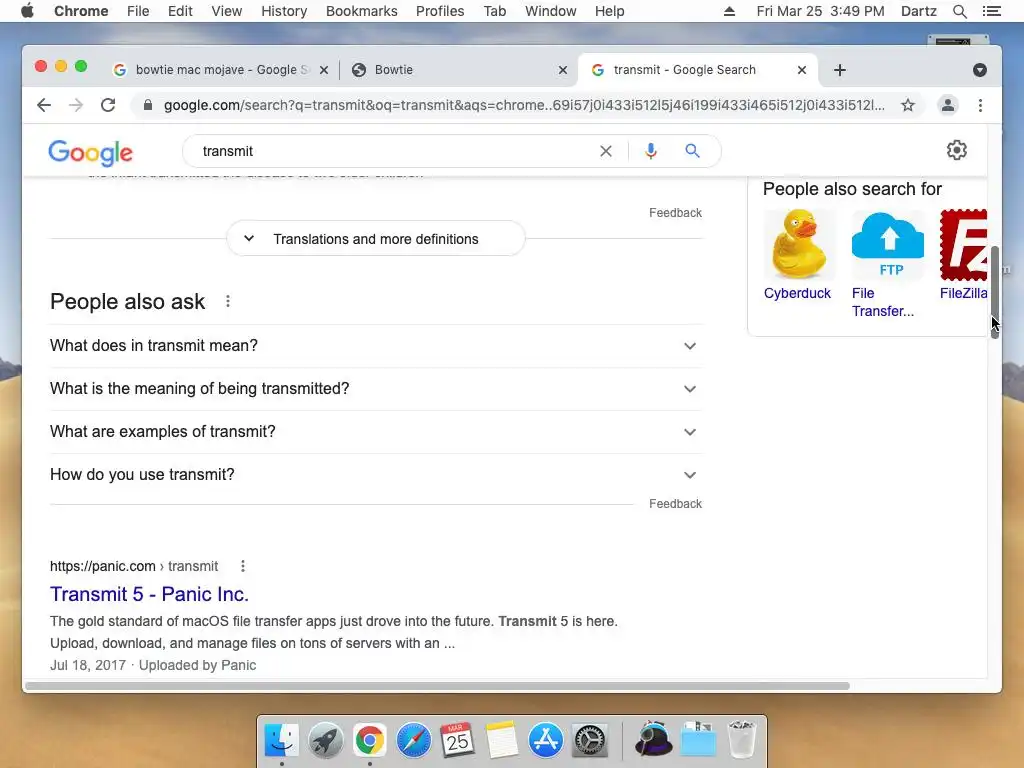This screenshot has width=1024, height=768.
Task: Open the Edit menu
Action: [x=180, y=11]
